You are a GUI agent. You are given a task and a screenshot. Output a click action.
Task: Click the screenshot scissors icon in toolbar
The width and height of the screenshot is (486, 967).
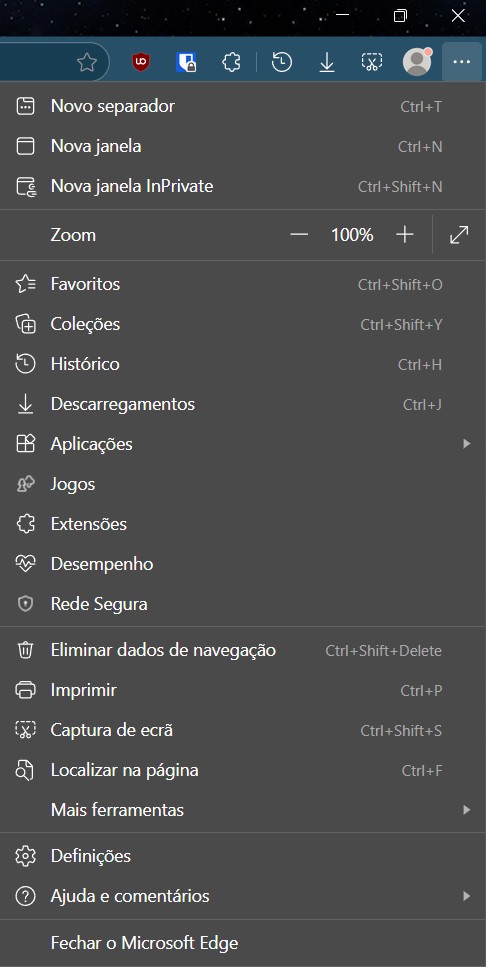pos(372,62)
